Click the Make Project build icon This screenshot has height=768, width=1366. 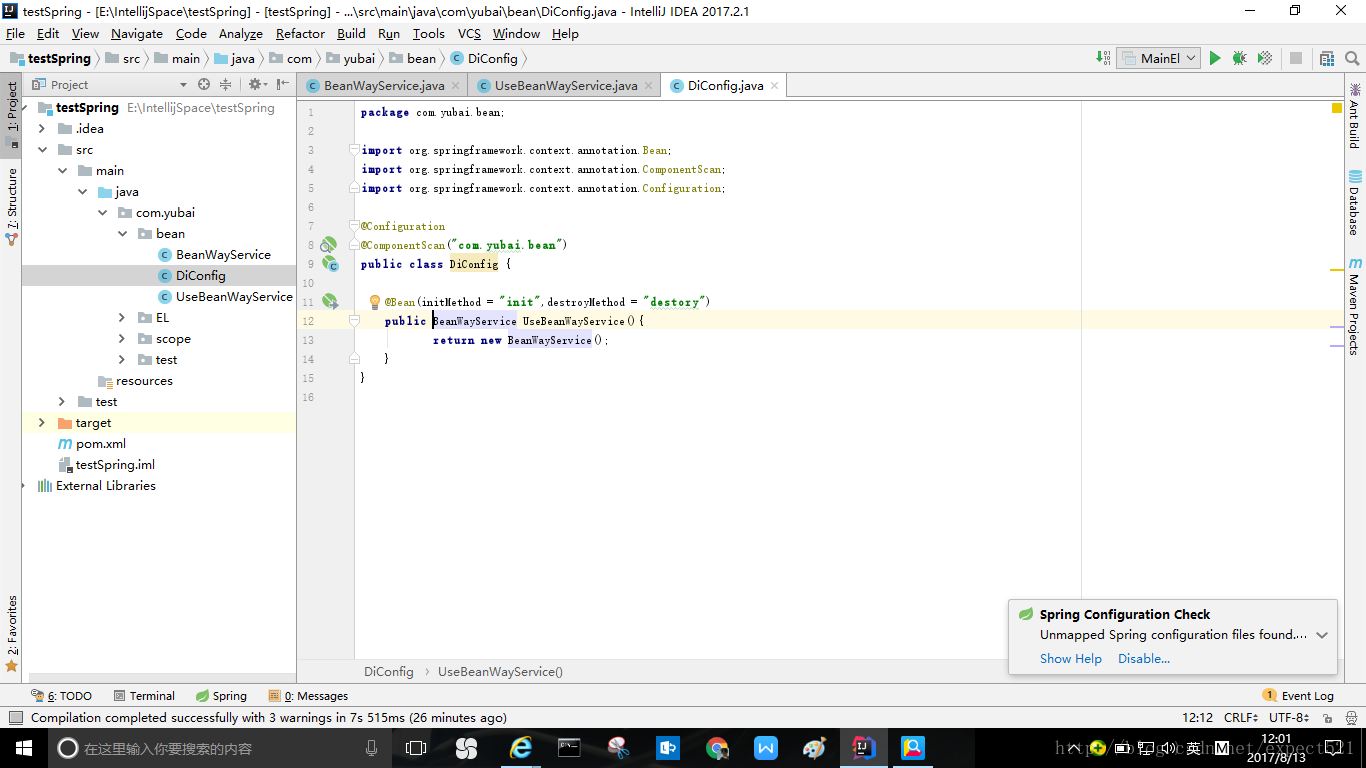1103,59
